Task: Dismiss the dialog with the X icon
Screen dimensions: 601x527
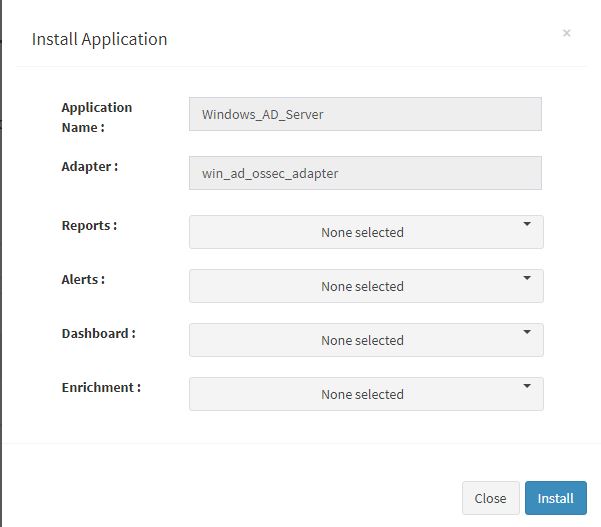Action: [x=567, y=33]
